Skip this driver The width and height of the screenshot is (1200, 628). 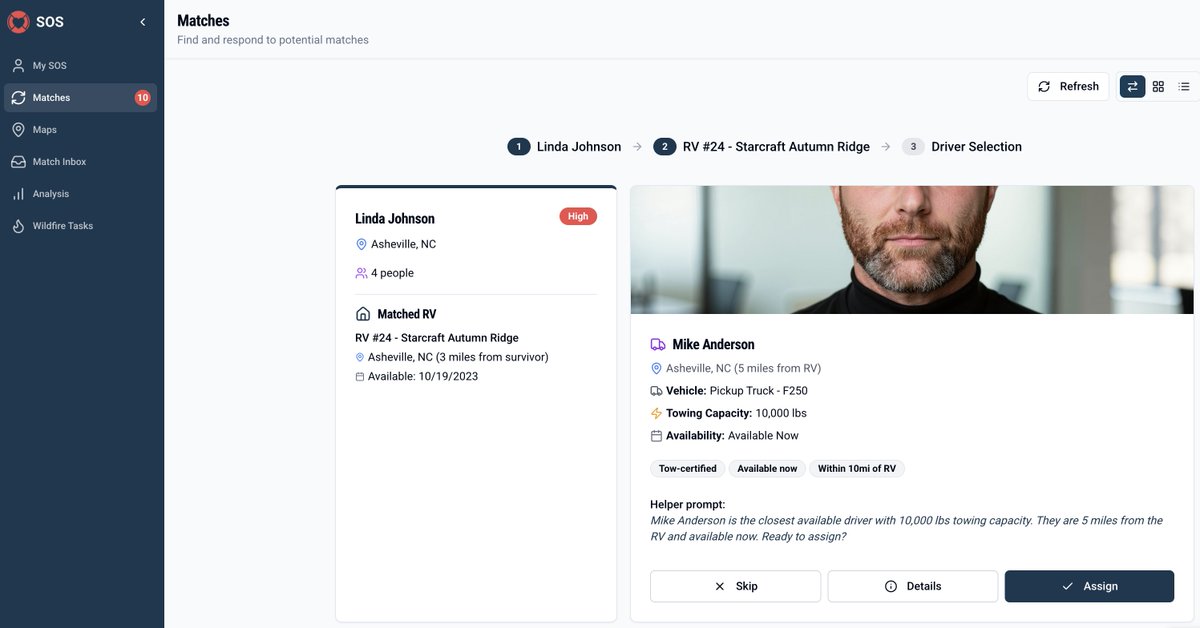(x=735, y=587)
